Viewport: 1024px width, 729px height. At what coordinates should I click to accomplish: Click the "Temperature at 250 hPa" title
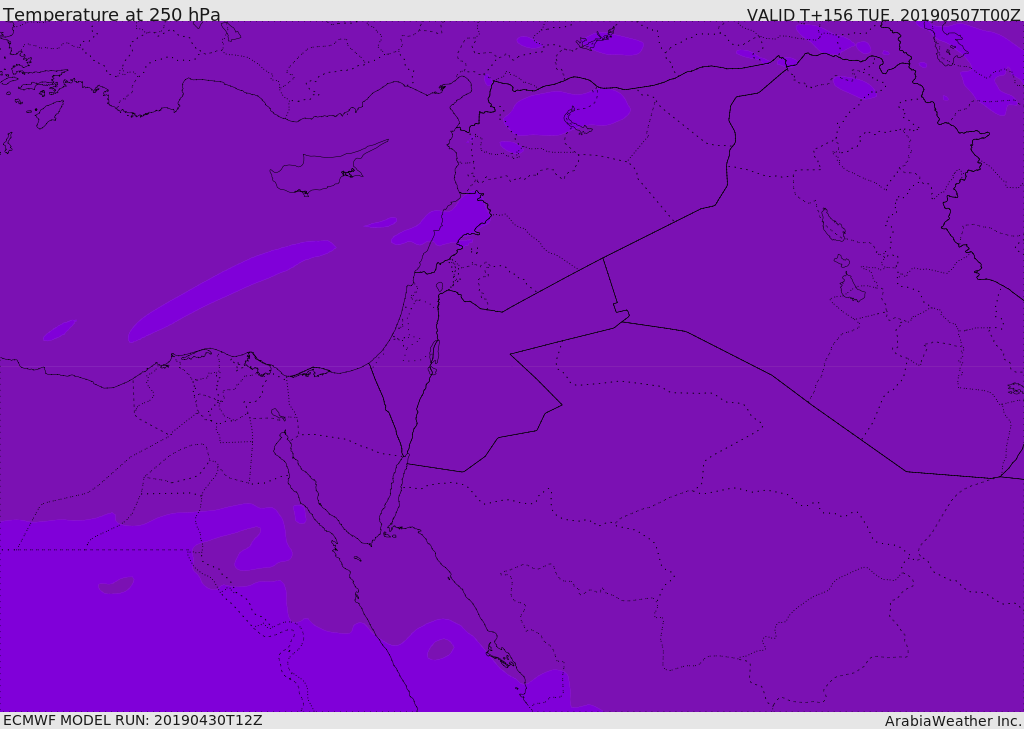click(112, 14)
